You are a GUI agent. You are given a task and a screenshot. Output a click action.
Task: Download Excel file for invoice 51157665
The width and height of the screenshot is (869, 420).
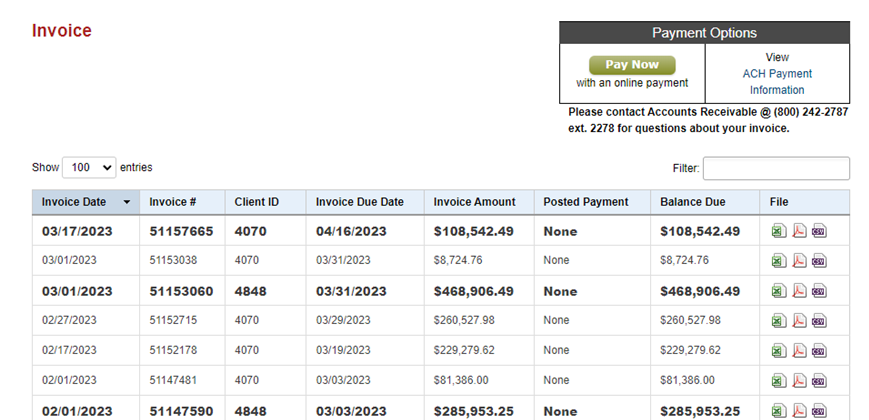coord(778,232)
